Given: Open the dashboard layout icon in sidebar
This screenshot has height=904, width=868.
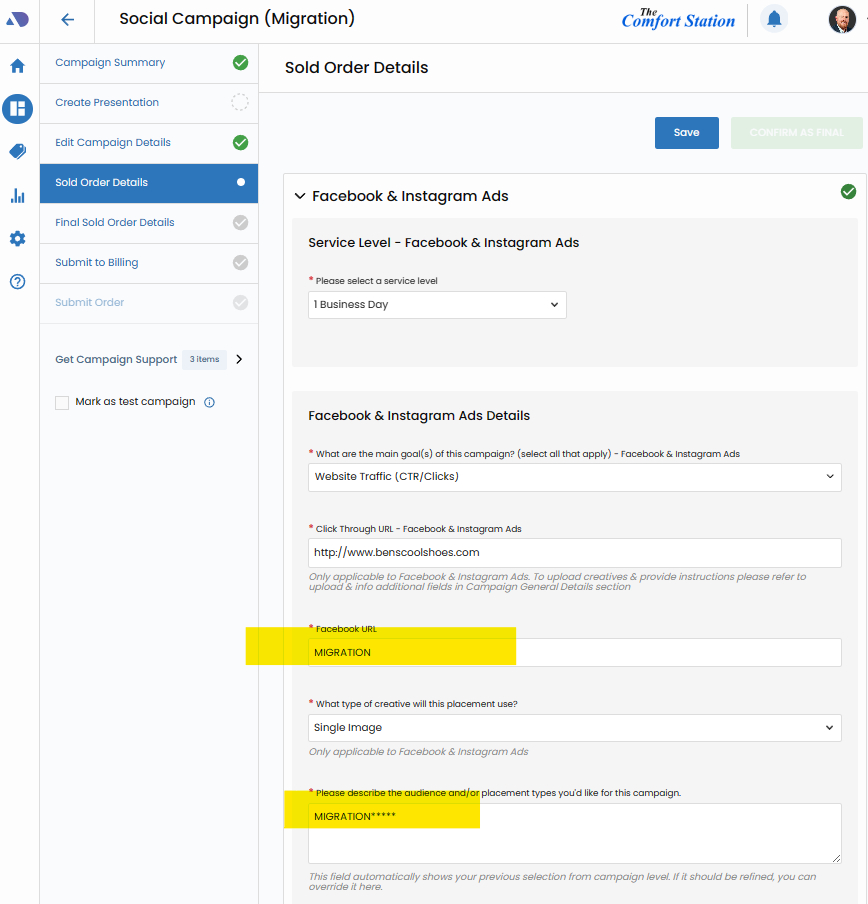Looking at the screenshot, I should click(17, 109).
